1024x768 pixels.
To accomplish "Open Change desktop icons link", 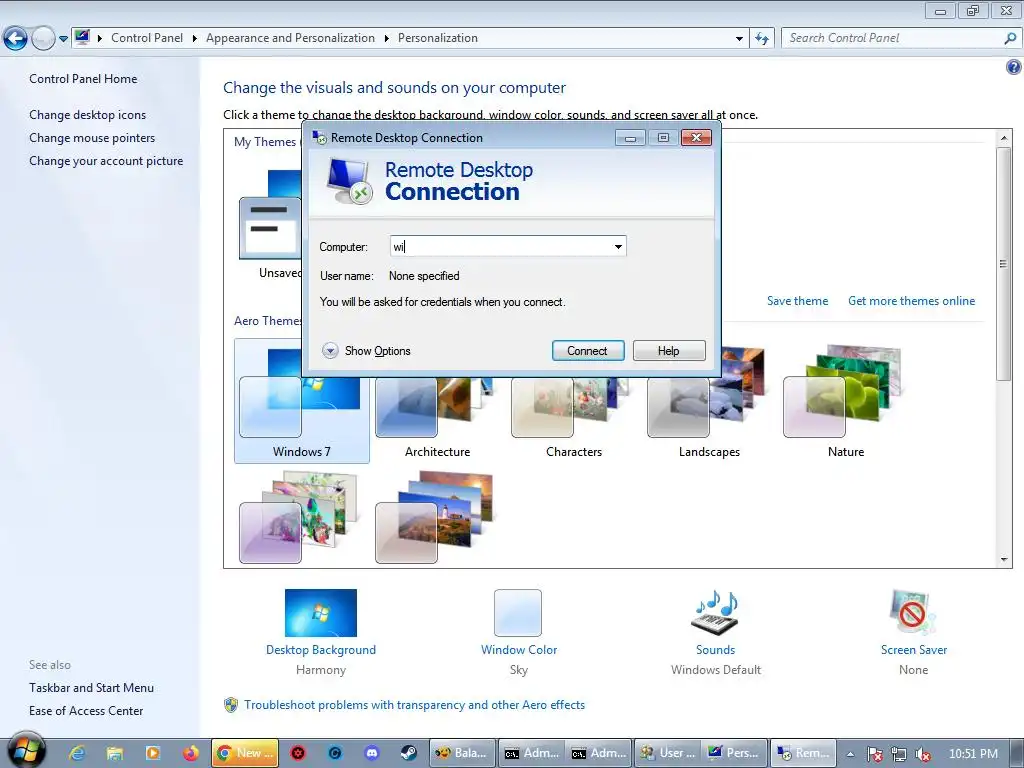I will (x=88, y=115).
